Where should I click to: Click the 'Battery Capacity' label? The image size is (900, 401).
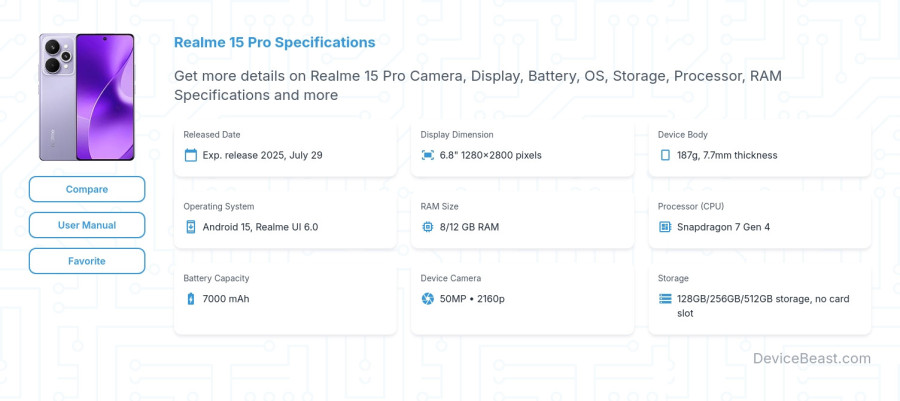click(216, 278)
